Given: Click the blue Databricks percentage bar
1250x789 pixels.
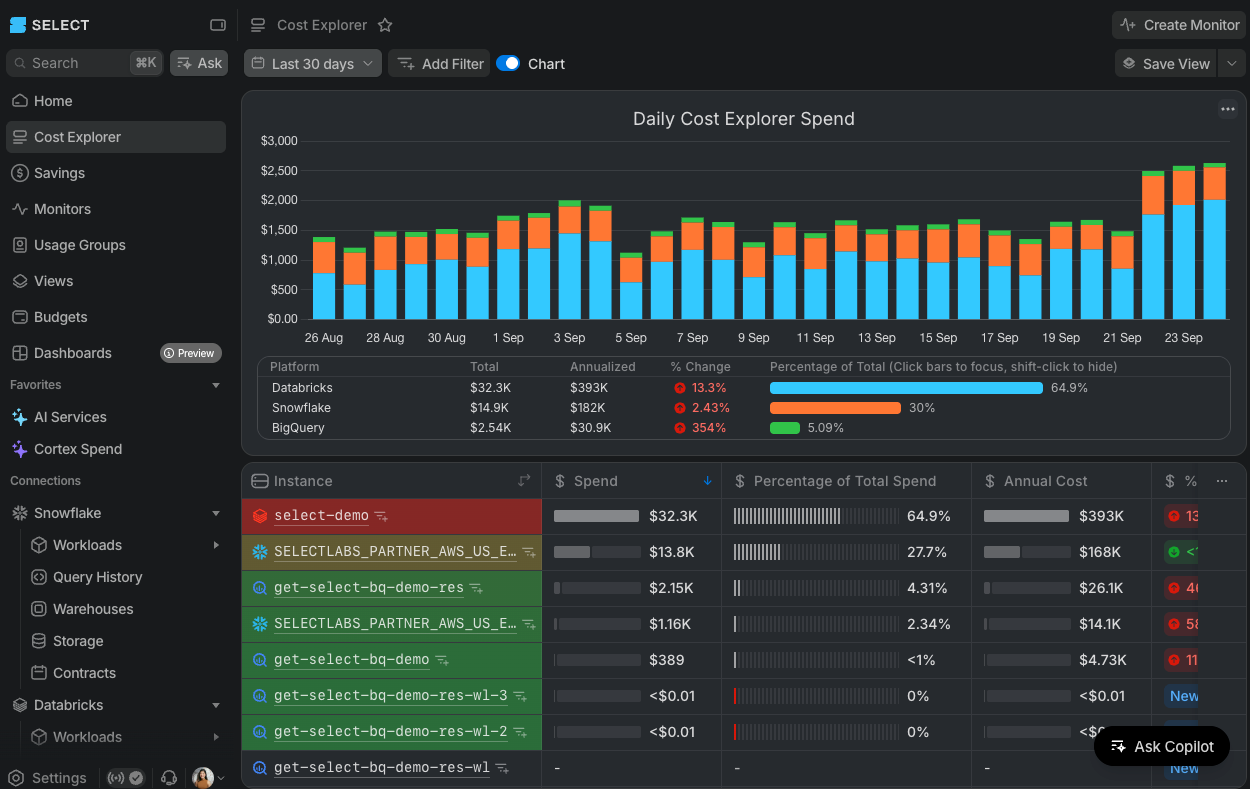Looking at the screenshot, I should 906,388.
